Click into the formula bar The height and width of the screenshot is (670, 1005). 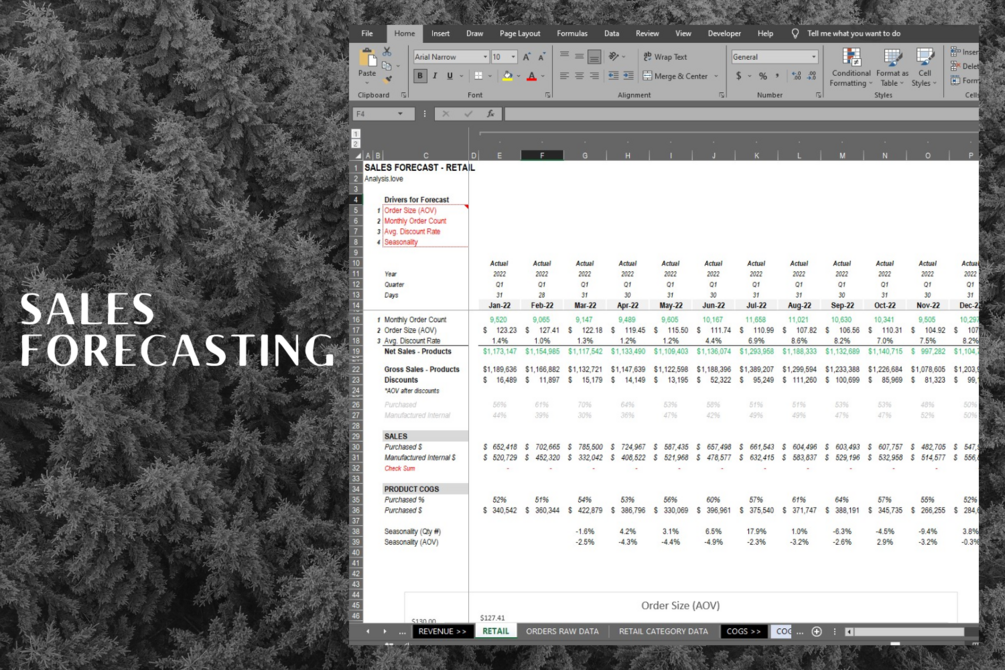(x=741, y=114)
